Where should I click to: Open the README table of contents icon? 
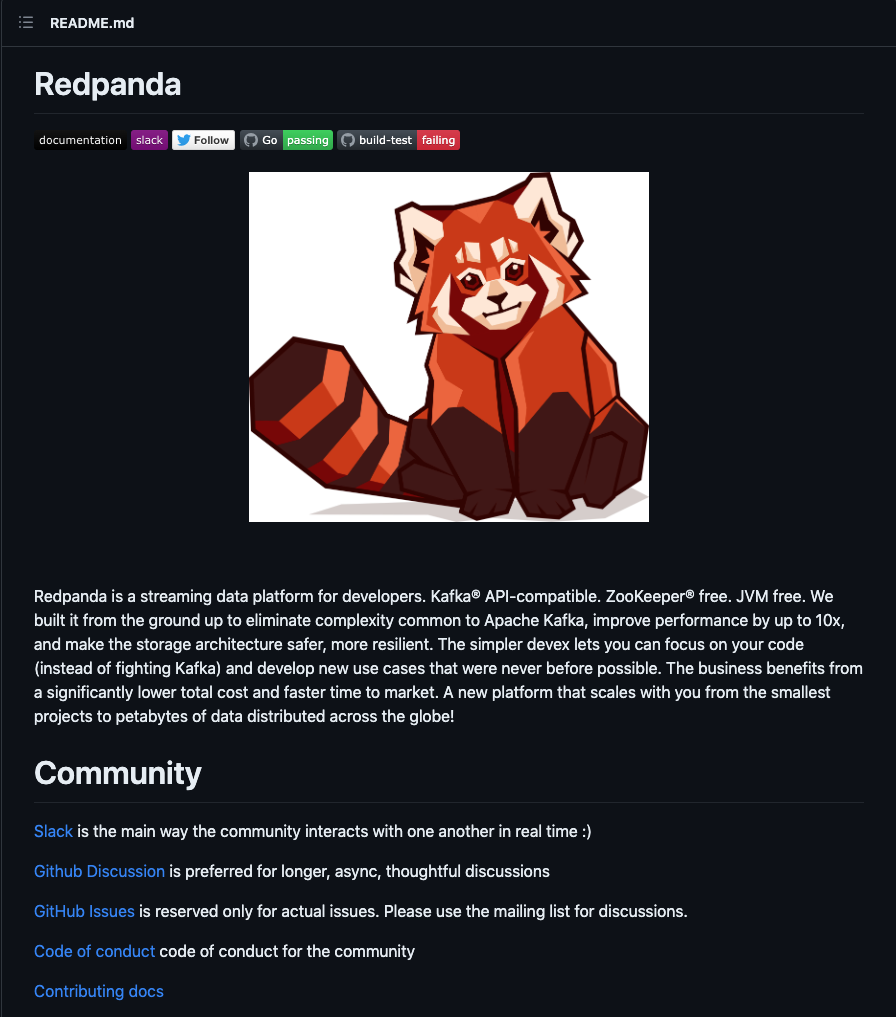click(x=26, y=23)
